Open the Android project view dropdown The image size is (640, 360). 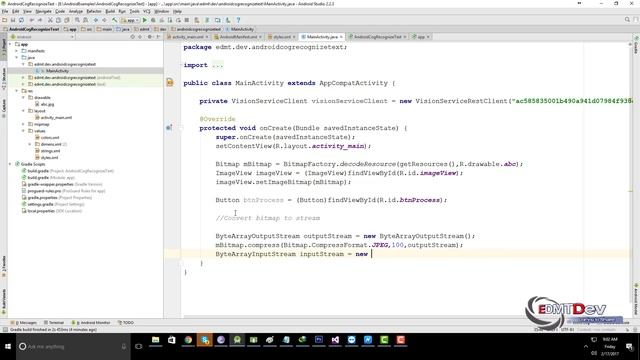click(x=42, y=37)
